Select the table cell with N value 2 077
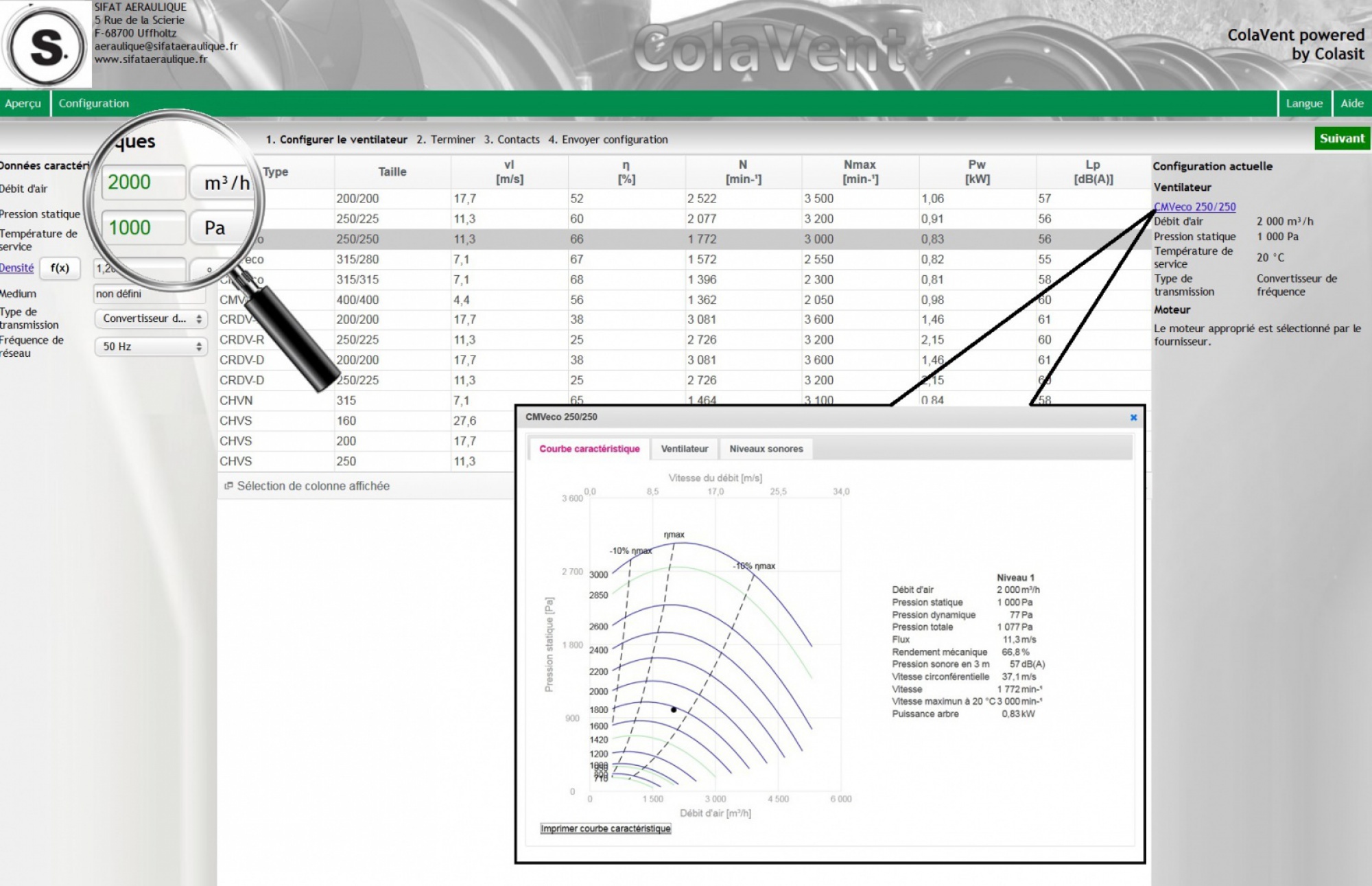 (743, 219)
